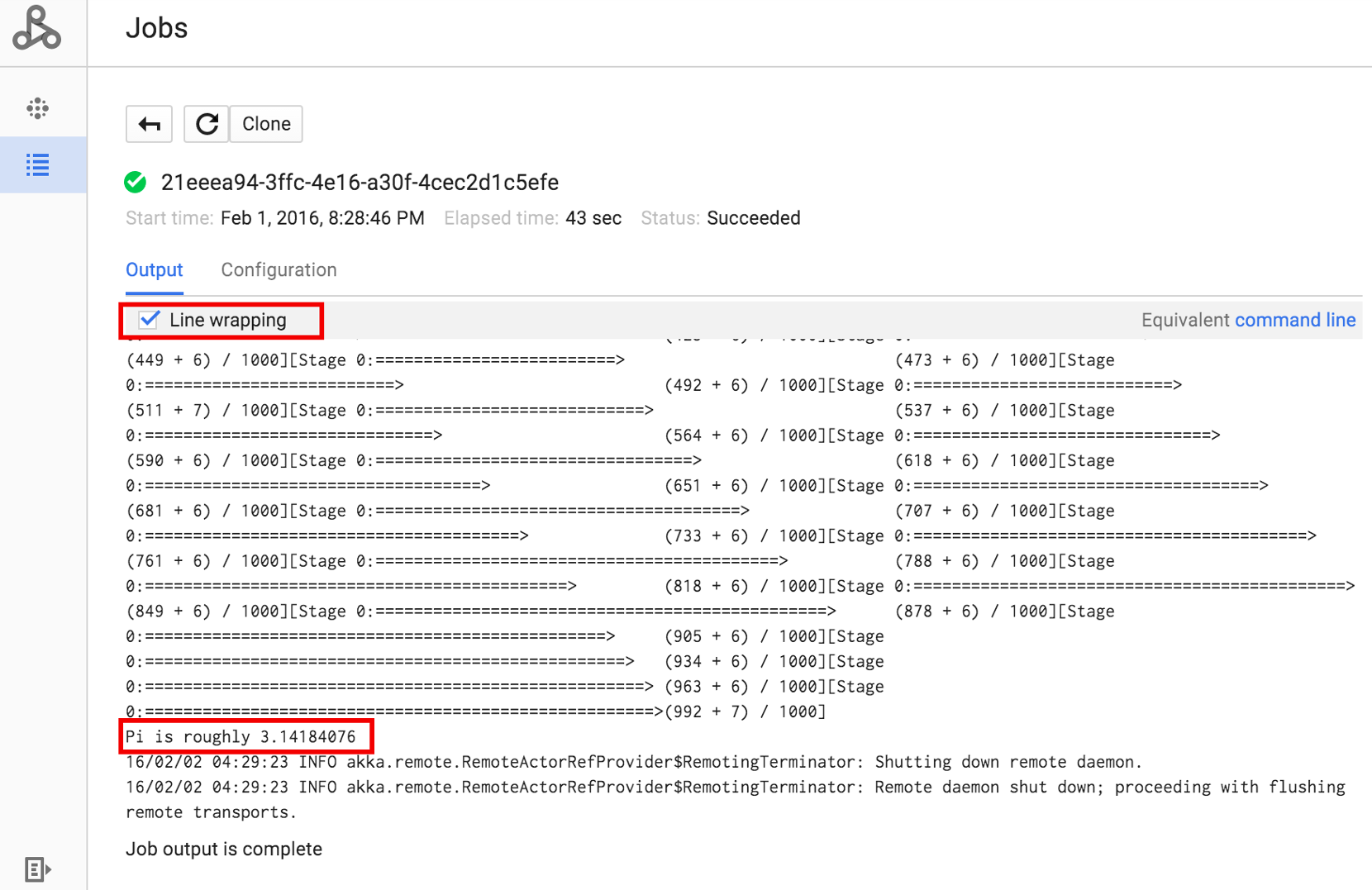Click the 'Pi is roughly 3.14184076' line
The image size is (1372, 890).
point(241,737)
